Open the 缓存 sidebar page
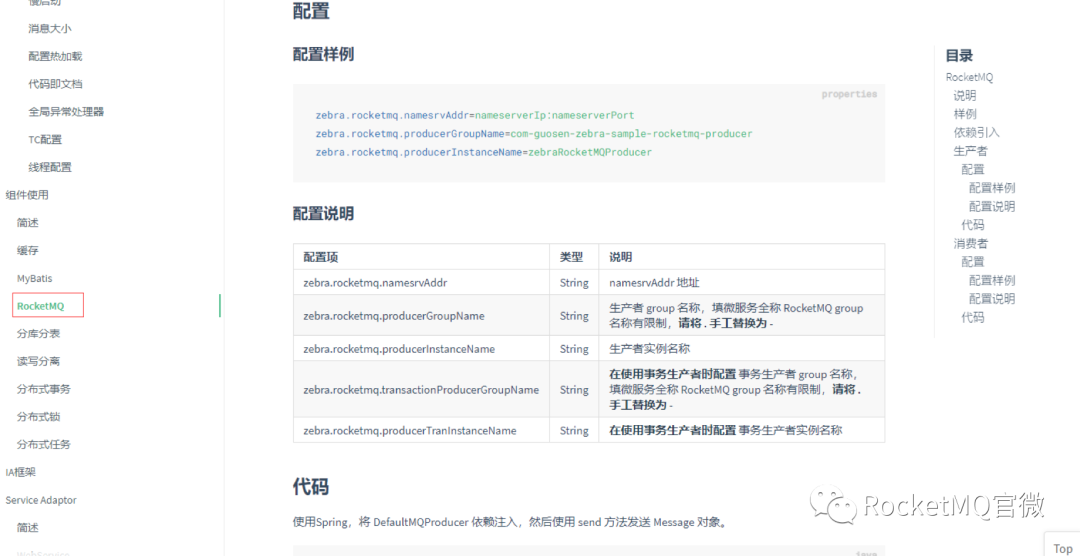Image resolution: width=1080 pixels, height=556 pixels. pyautogui.click(x=28, y=250)
